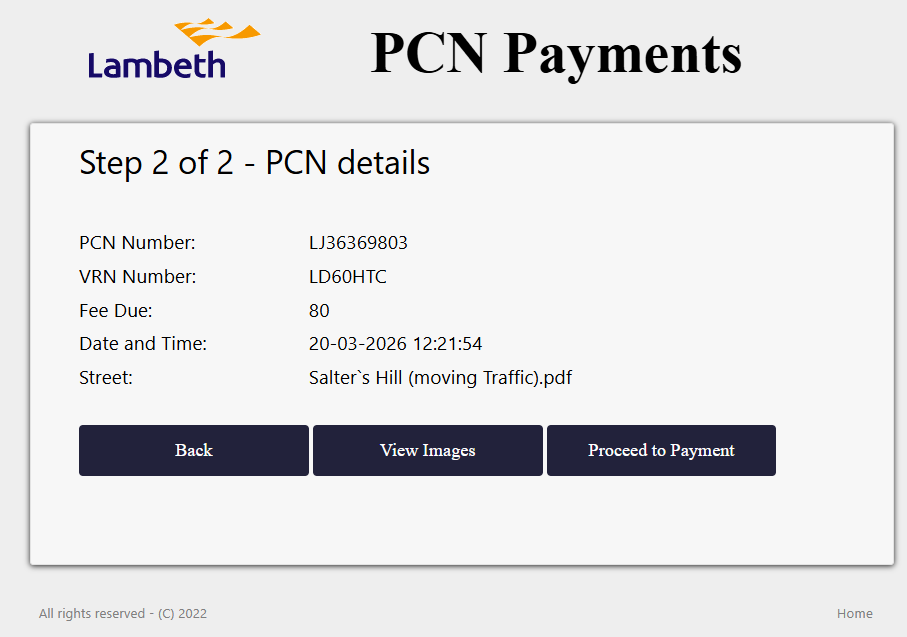Image resolution: width=907 pixels, height=637 pixels.
Task: Click the Lambeth wordmark in the logo
Action: point(157,65)
